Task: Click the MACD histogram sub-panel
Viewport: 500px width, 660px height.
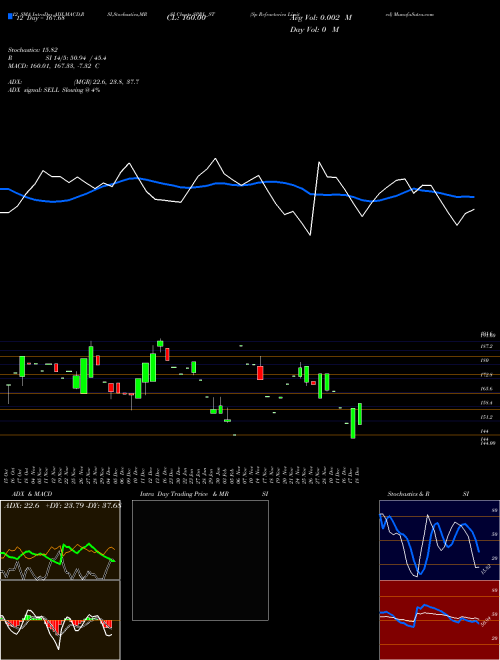Action: pos(60,620)
